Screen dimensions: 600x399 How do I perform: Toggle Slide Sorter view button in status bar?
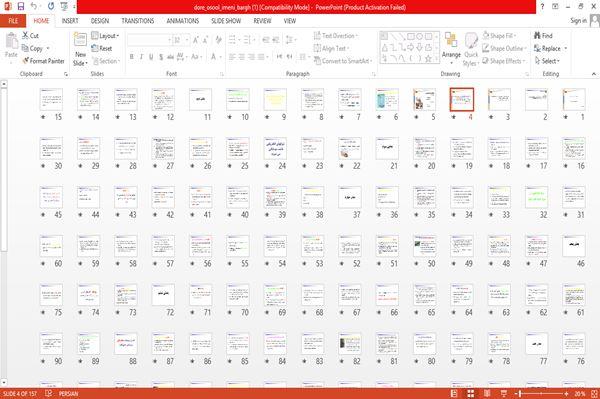[x=471, y=393]
